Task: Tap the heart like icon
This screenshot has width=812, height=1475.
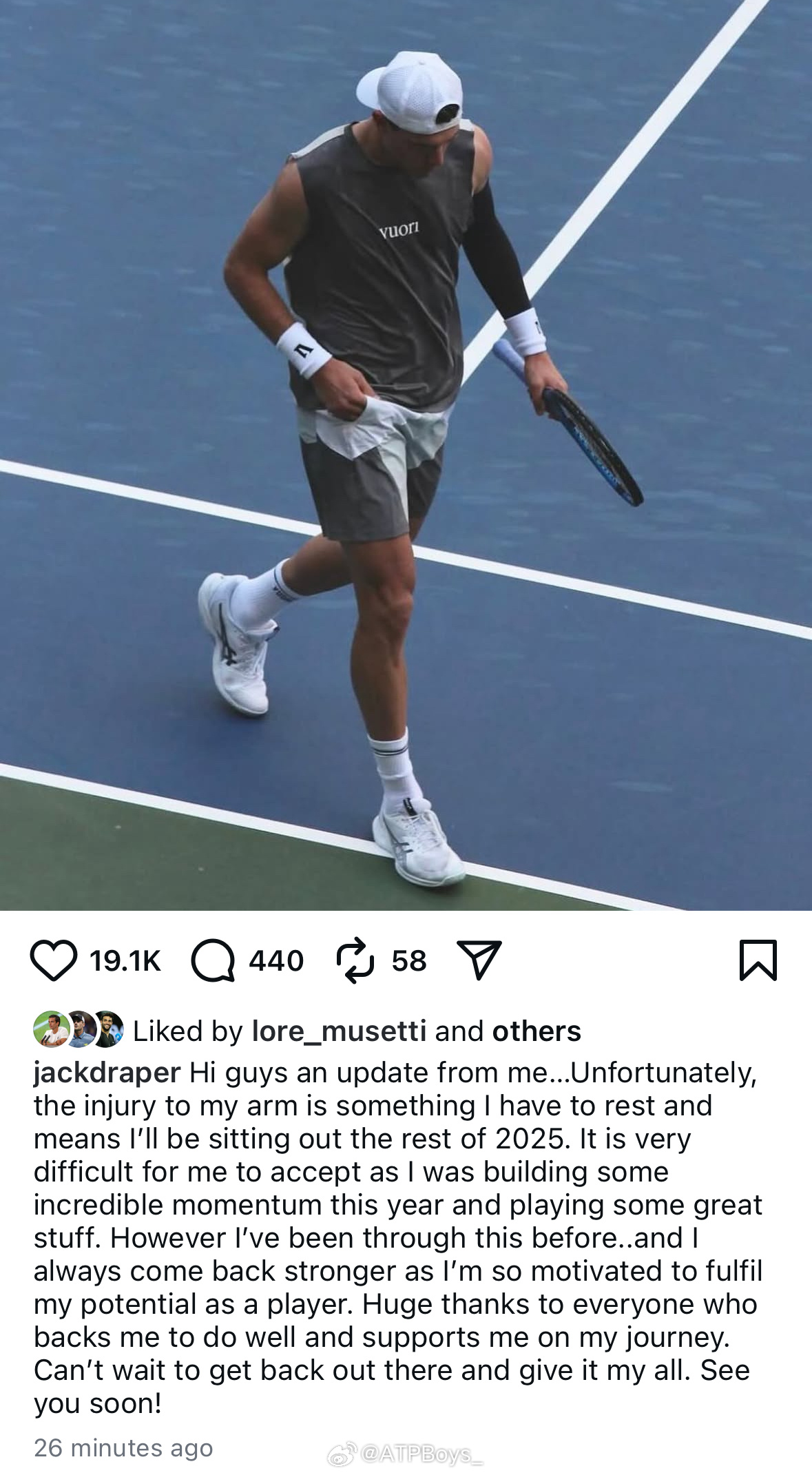Action: [53, 960]
